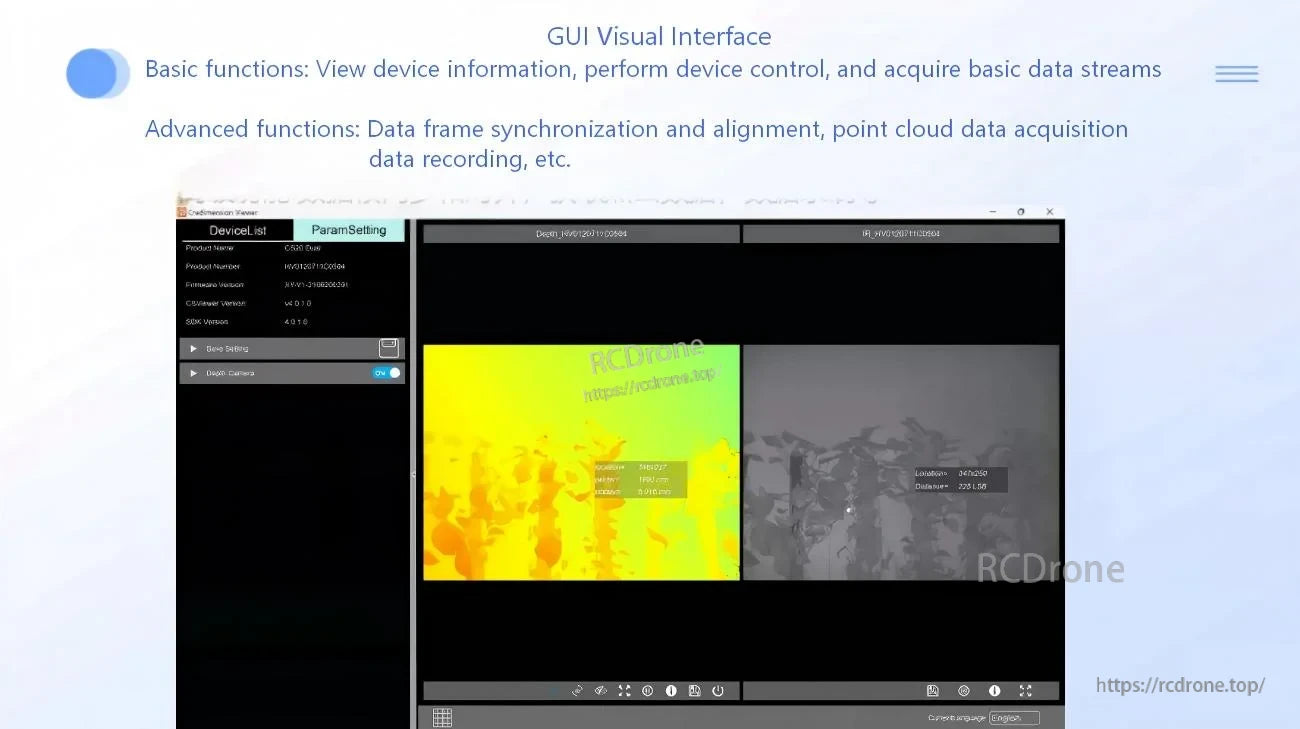Save the depth frame using disk icon
This screenshot has height=729, width=1300.
click(694, 691)
